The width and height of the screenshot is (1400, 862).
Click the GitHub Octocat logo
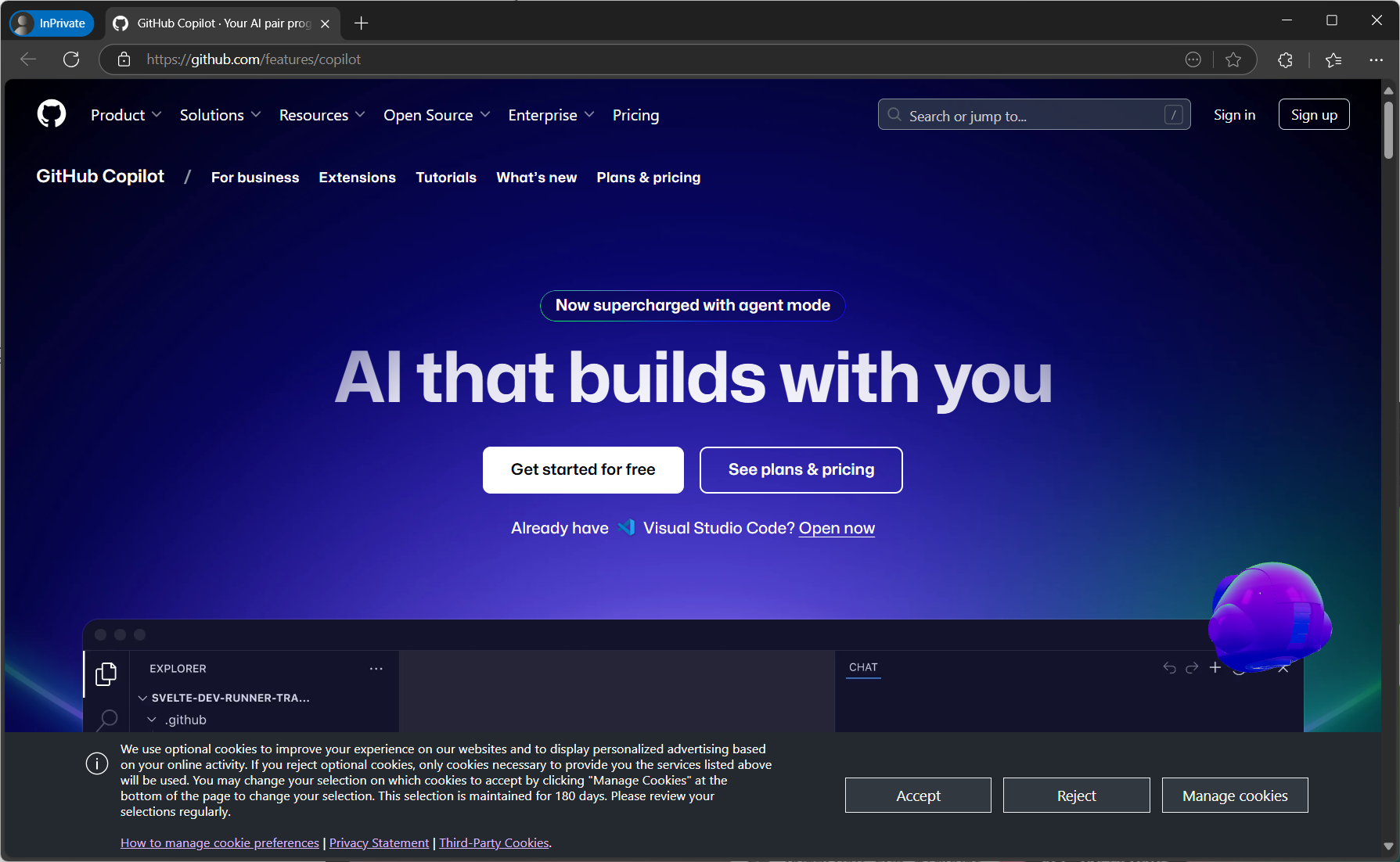[x=52, y=114]
